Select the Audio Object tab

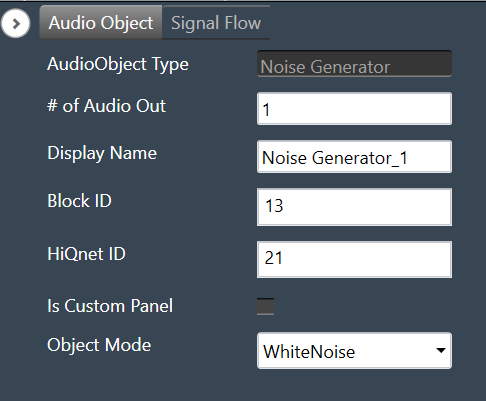(101, 23)
